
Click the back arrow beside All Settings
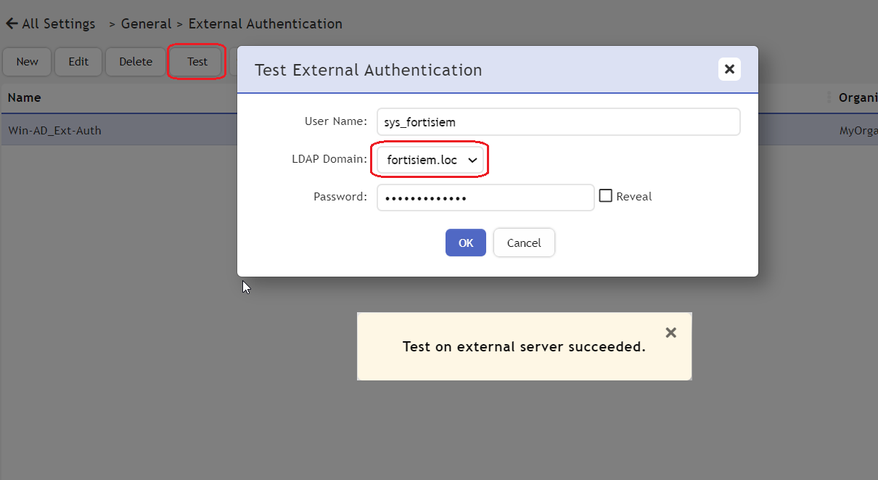tap(12, 24)
